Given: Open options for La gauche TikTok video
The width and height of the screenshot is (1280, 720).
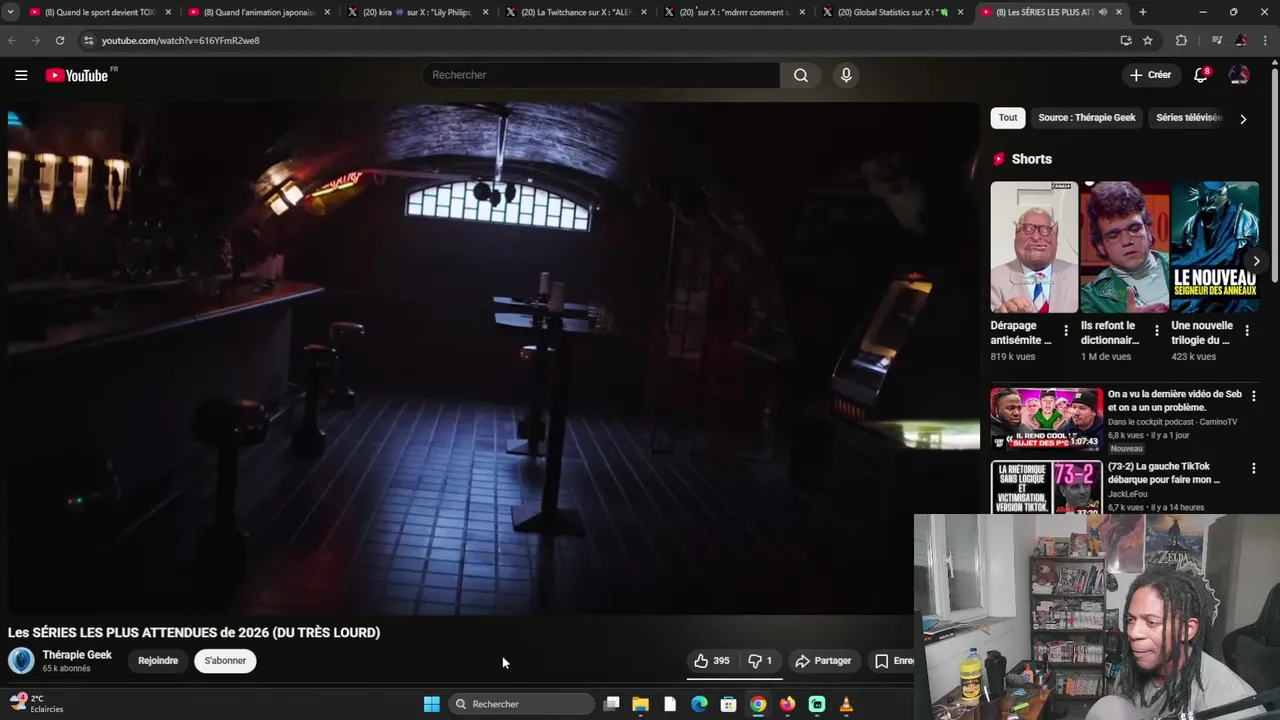Looking at the screenshot, I should (x=1253, y=468).
